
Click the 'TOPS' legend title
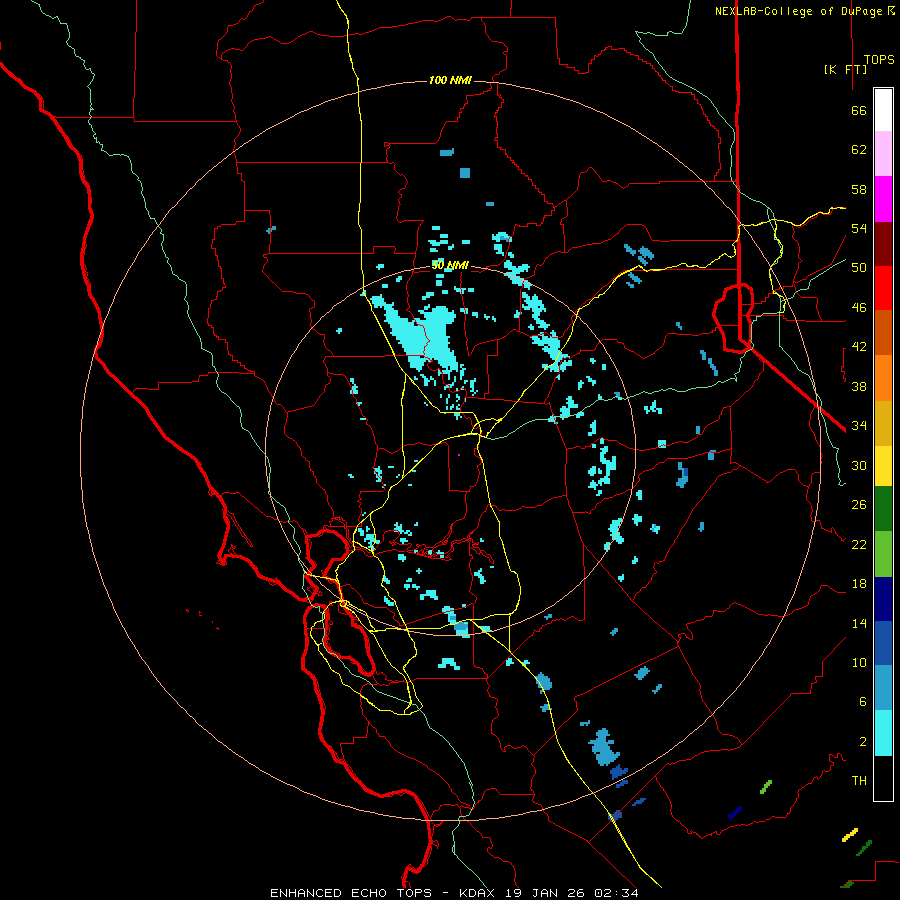tap(879, 60)
